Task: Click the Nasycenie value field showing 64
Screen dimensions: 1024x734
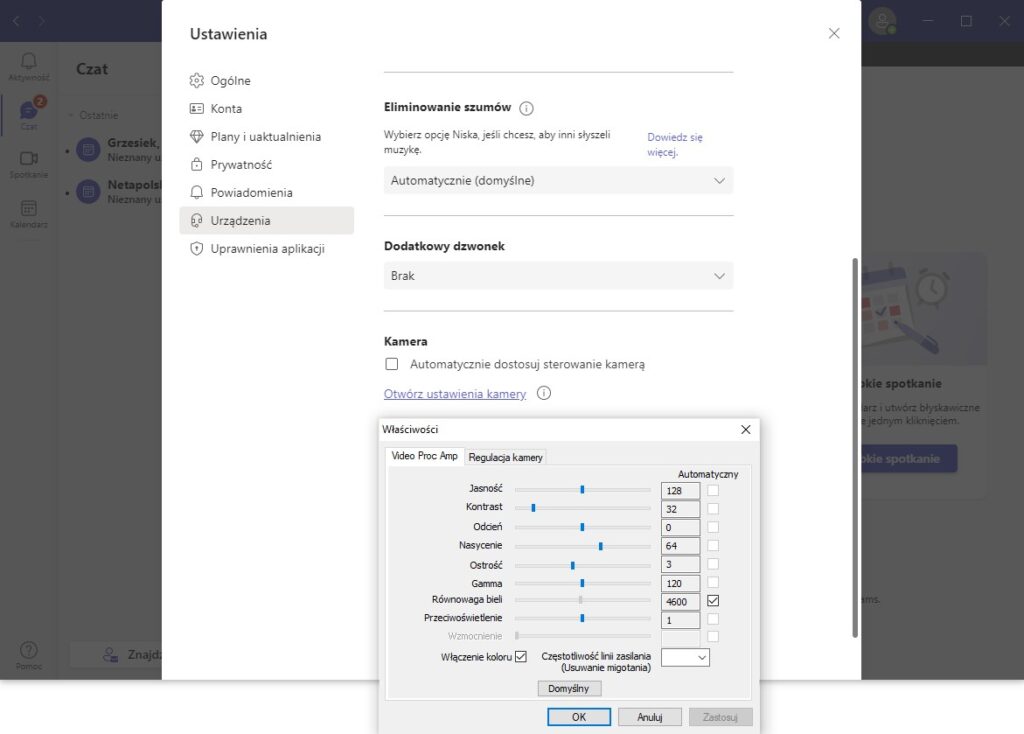Action: [x=680, y=545]
